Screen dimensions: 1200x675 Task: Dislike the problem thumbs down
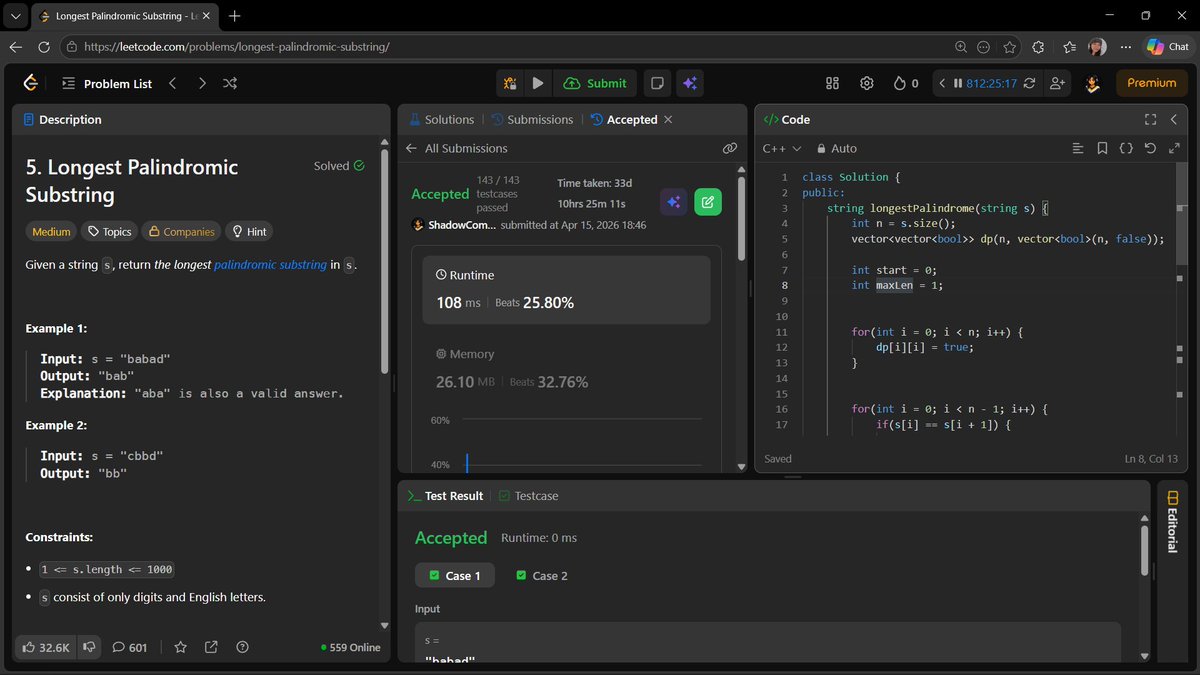click(x=89, y=647)
